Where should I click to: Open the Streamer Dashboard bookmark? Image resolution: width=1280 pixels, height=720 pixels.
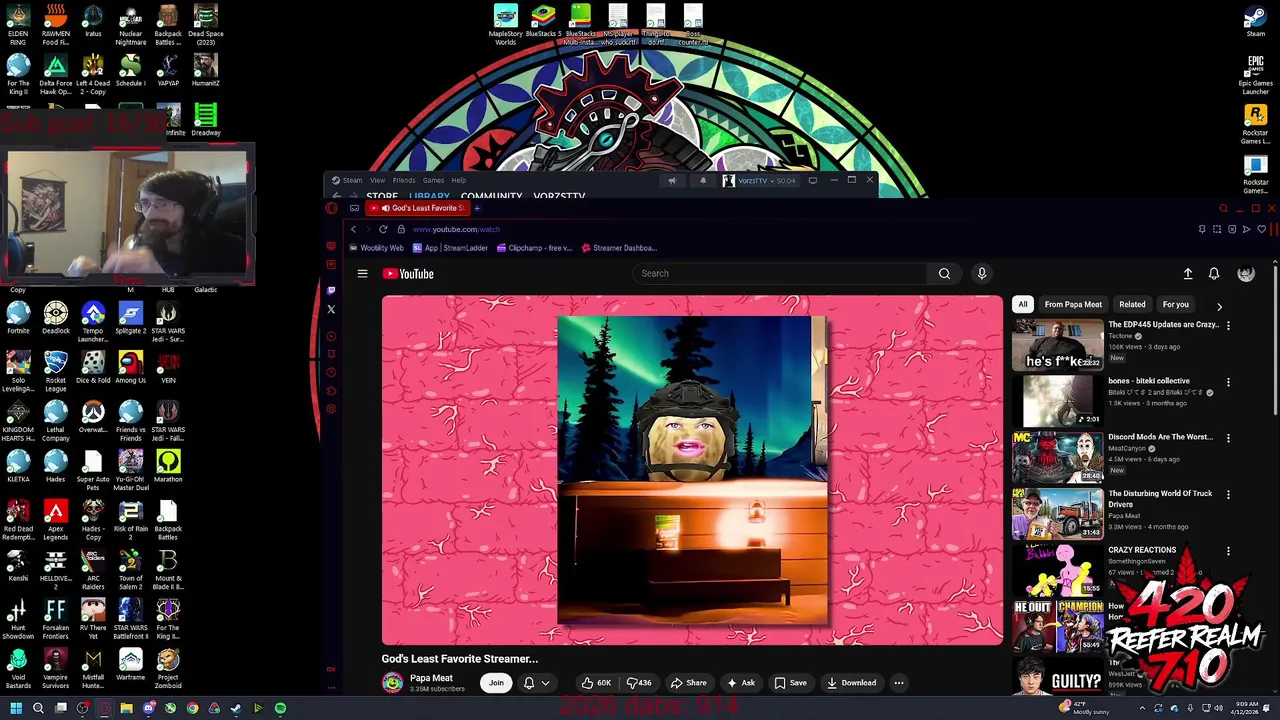[619, 248]
